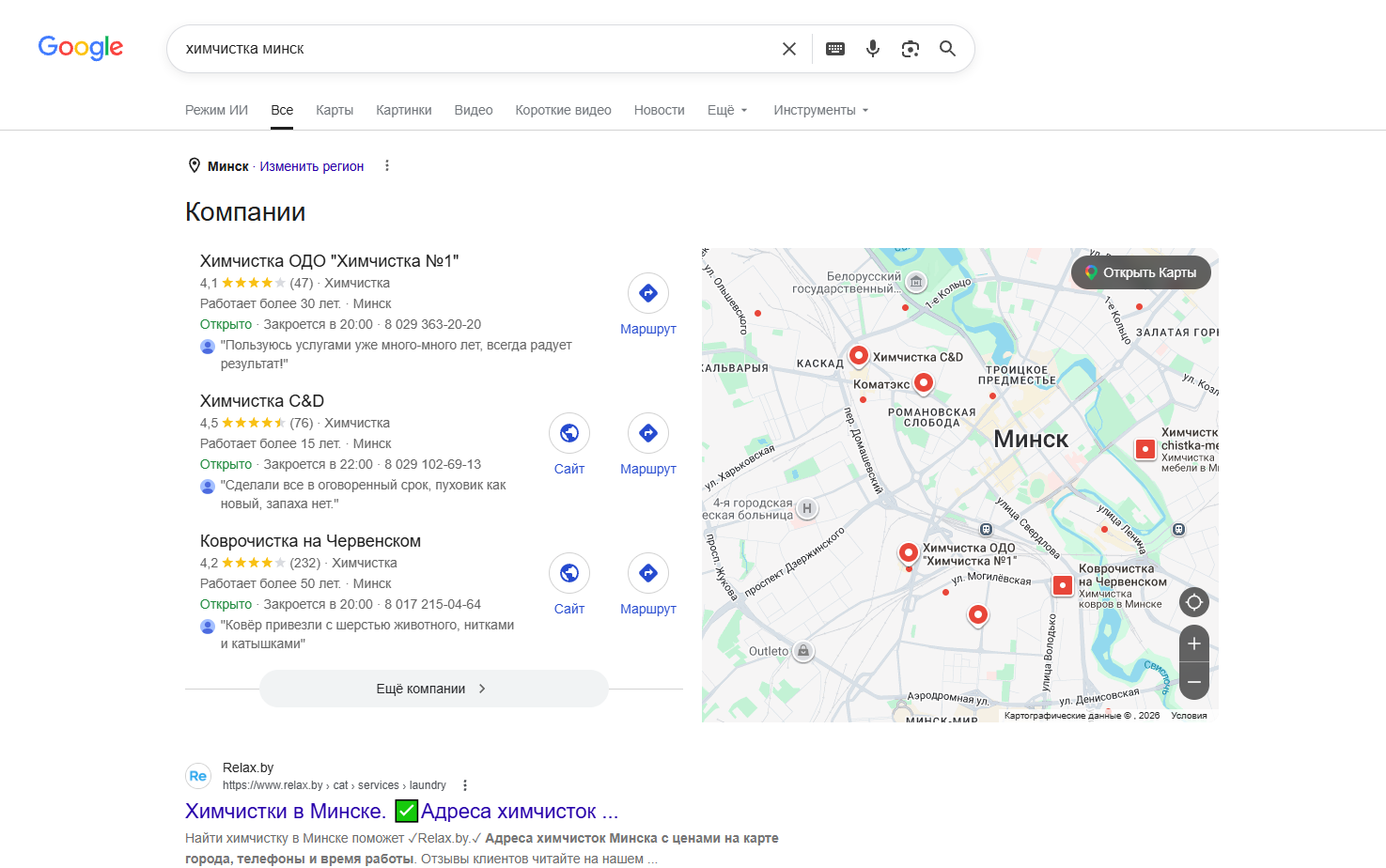Switch to Картинки tab
Viewport: 1386px width, 868px height.
[x=404, y=110]
